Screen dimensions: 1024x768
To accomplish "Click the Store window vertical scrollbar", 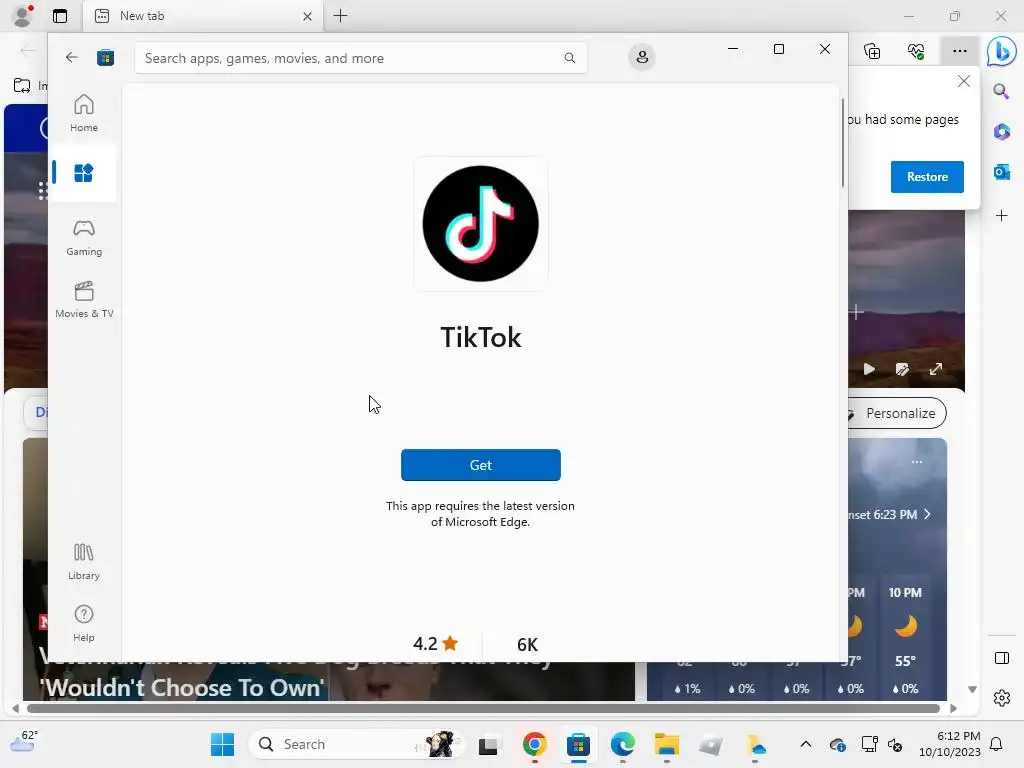I will [x=843, y=142].
